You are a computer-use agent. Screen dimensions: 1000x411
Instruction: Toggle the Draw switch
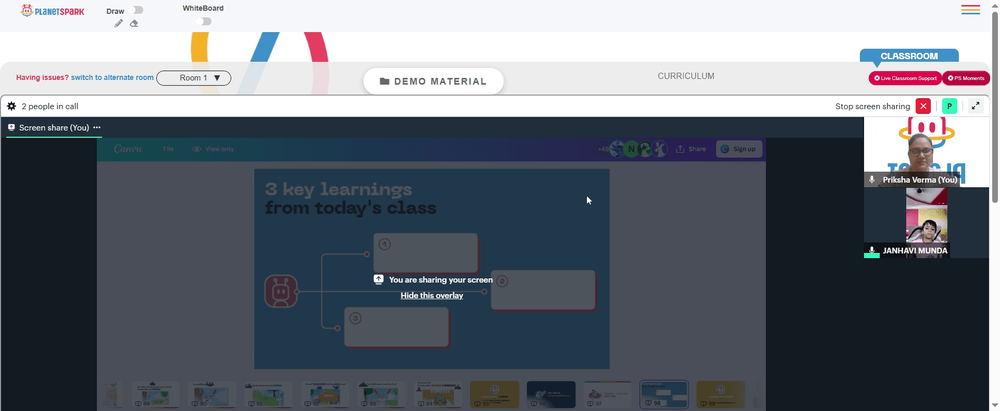point(136,10)
